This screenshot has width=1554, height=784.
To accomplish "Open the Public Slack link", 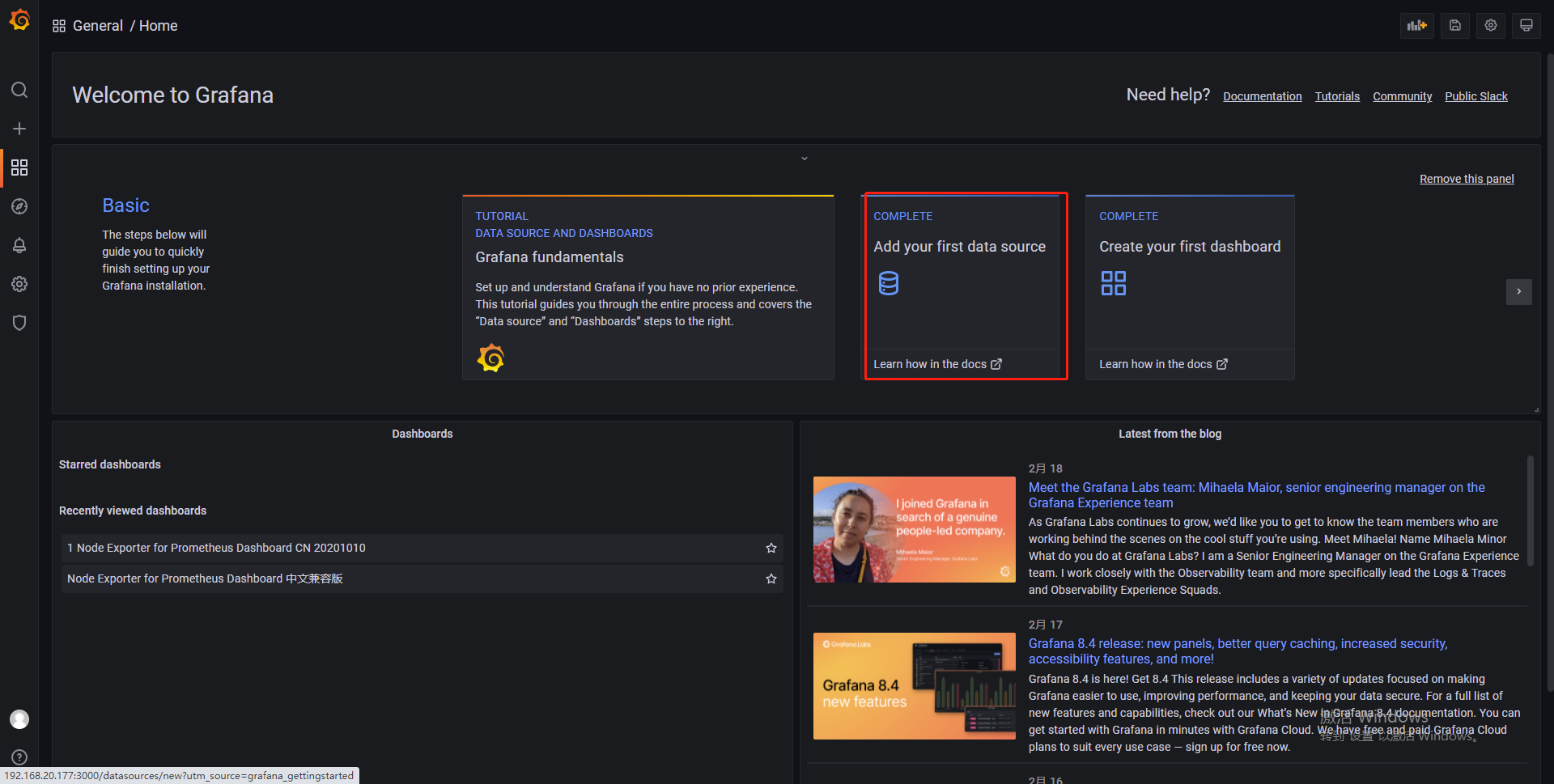I will click(x=1476, y=96).
